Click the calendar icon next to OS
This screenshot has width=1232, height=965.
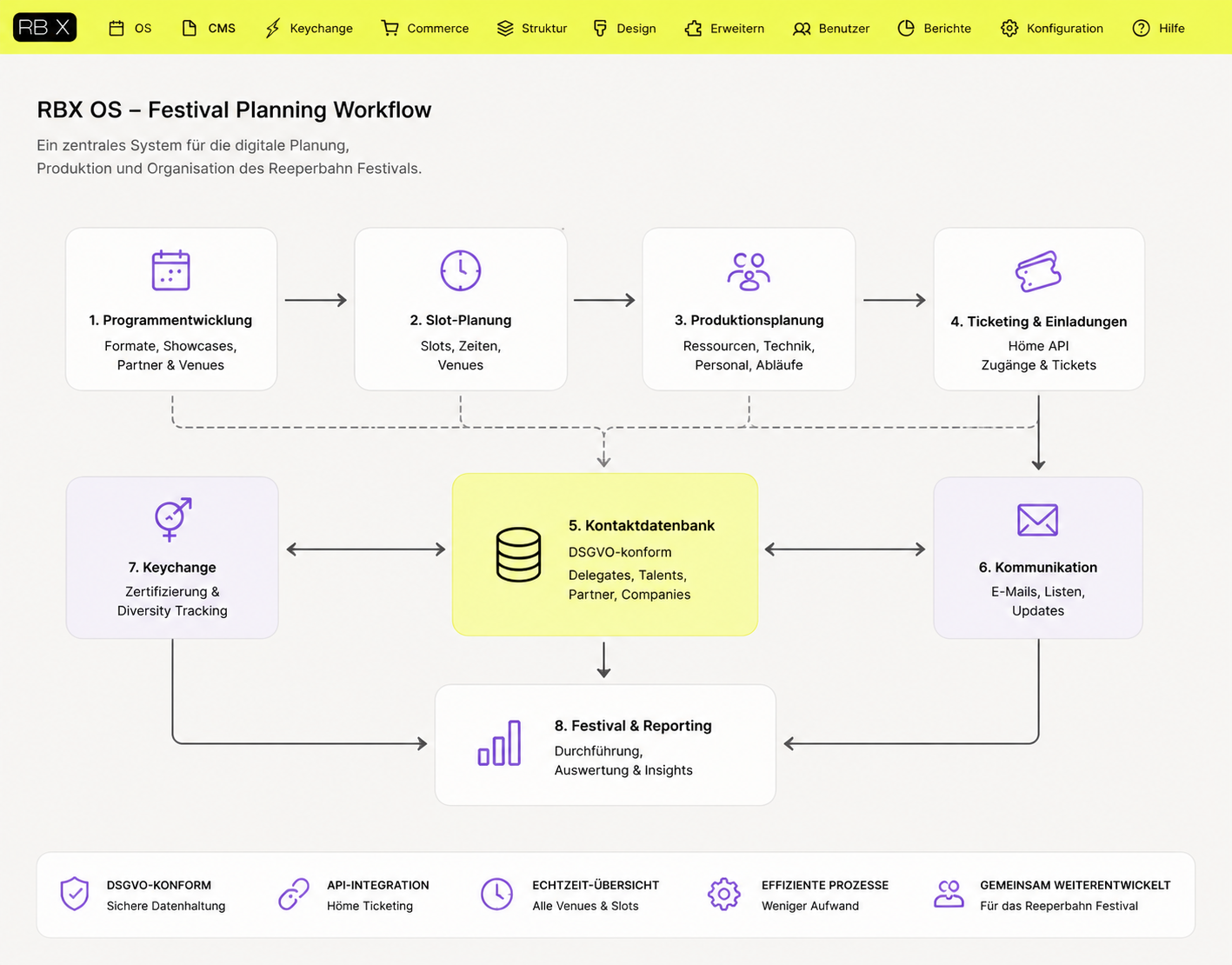pyautogui.click(x=117, y=28)
